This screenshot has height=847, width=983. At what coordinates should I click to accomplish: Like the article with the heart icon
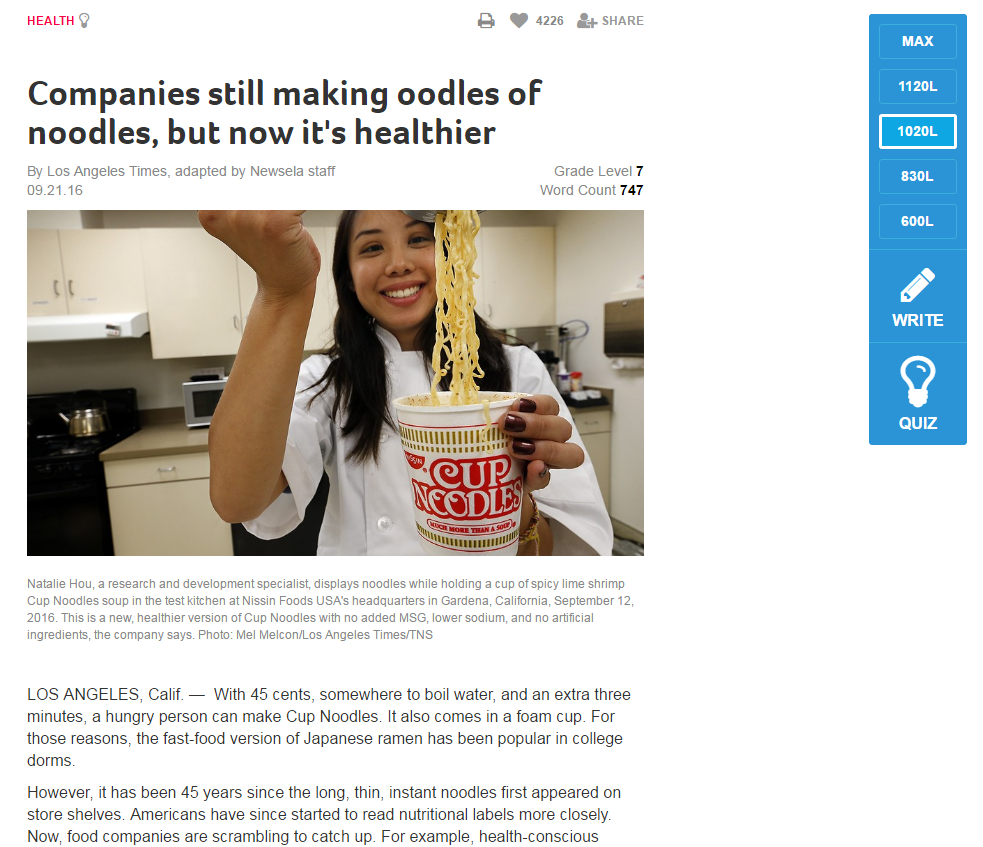518,21
